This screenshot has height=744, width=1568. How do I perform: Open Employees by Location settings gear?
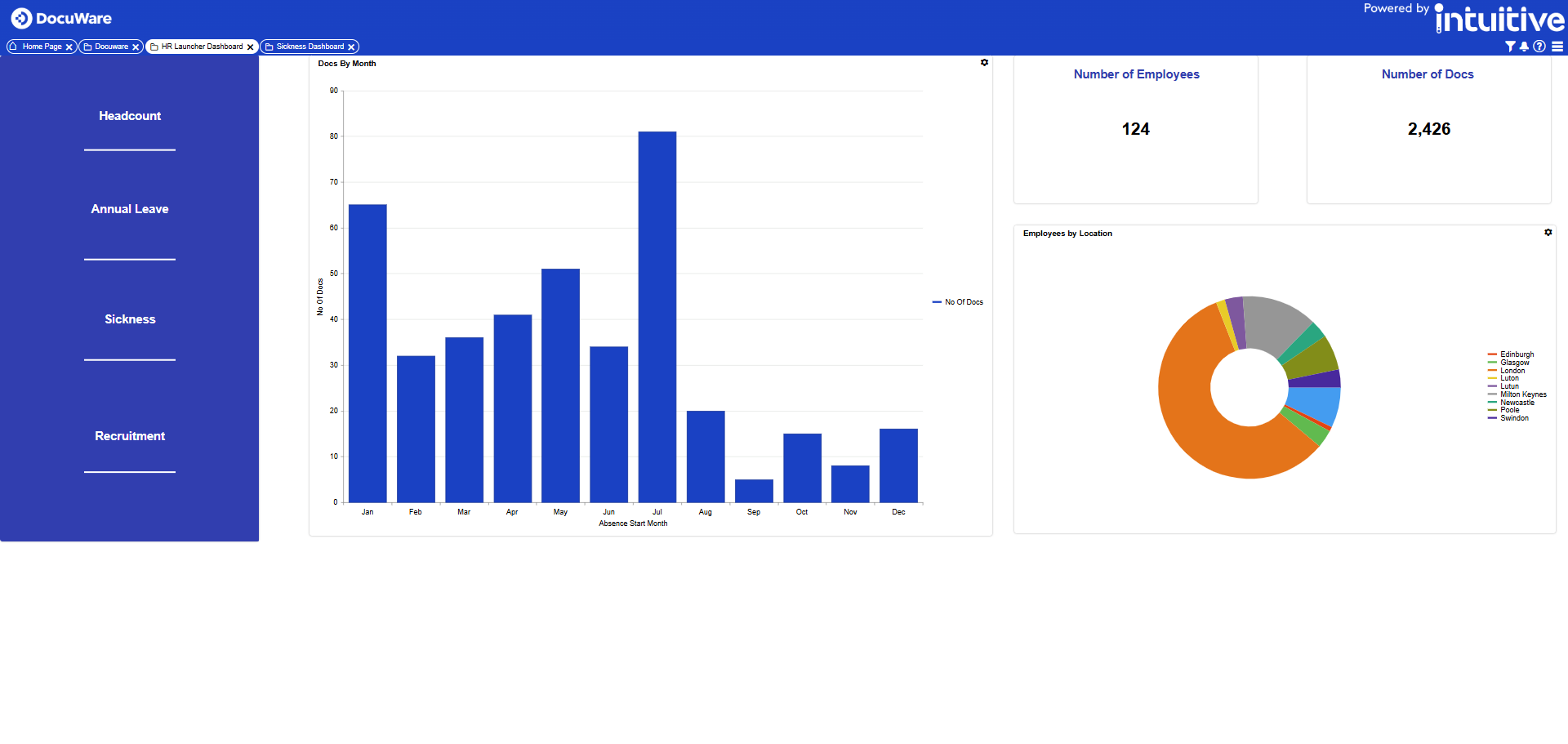click(x=1548, y=233)
